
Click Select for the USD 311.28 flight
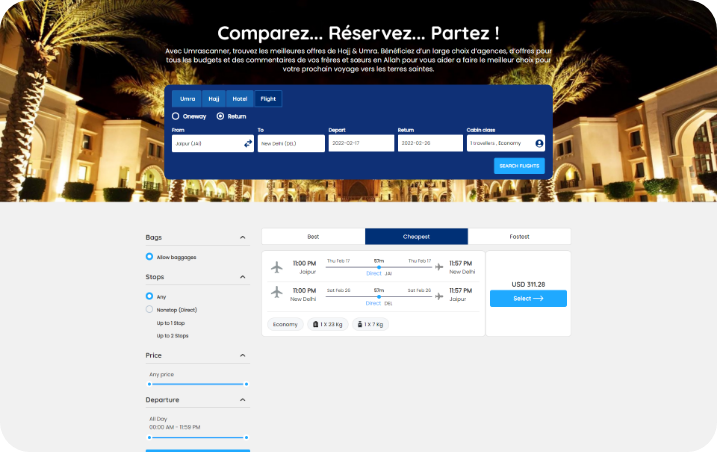[528, 298]
